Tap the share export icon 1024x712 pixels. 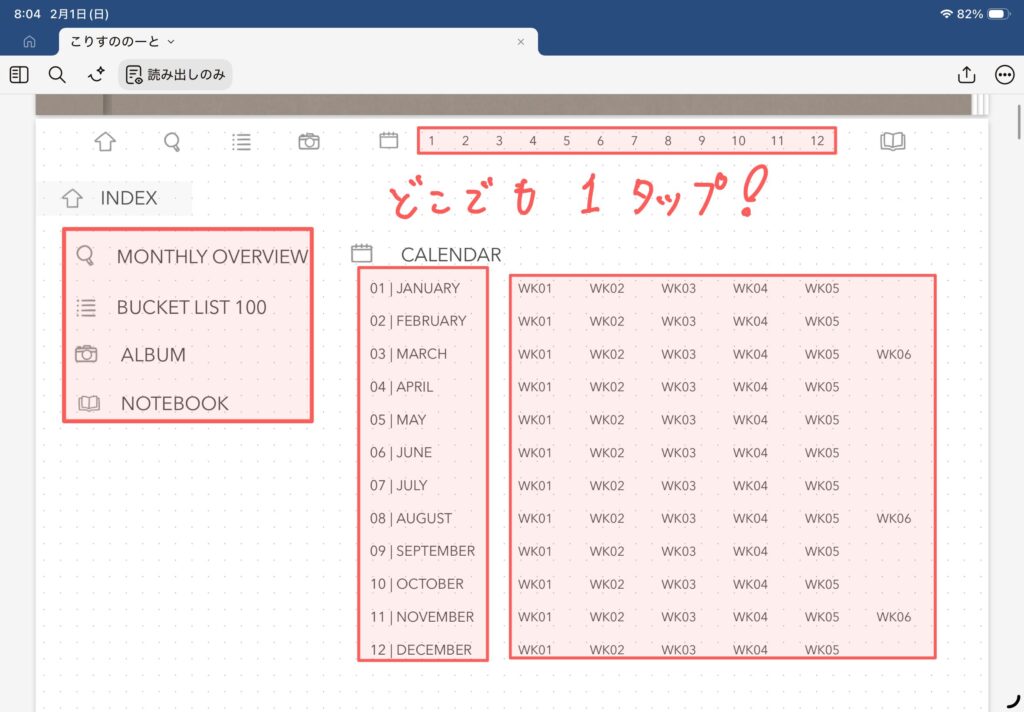966,75
